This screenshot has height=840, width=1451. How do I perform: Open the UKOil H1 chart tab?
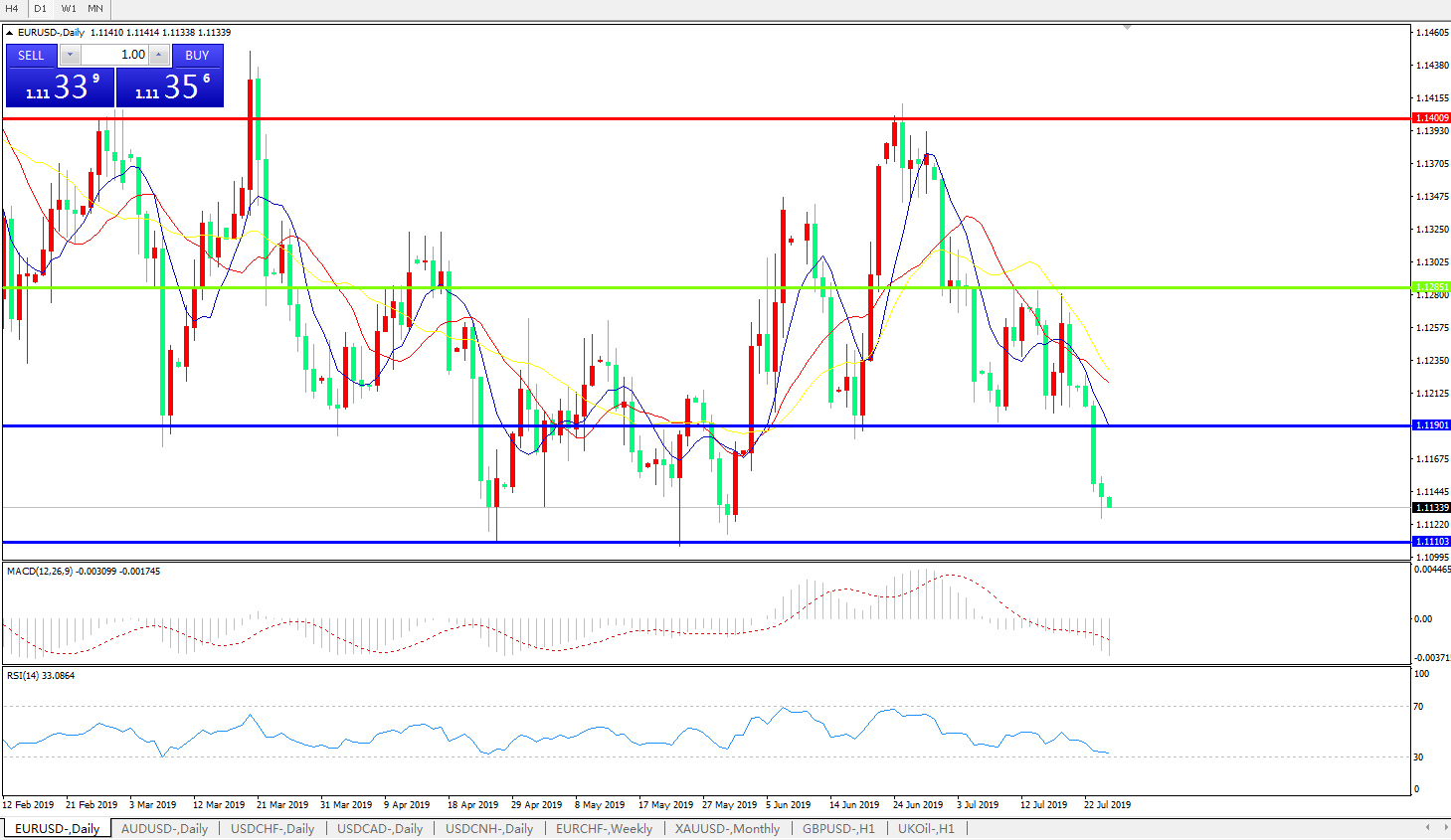point(925,828)
